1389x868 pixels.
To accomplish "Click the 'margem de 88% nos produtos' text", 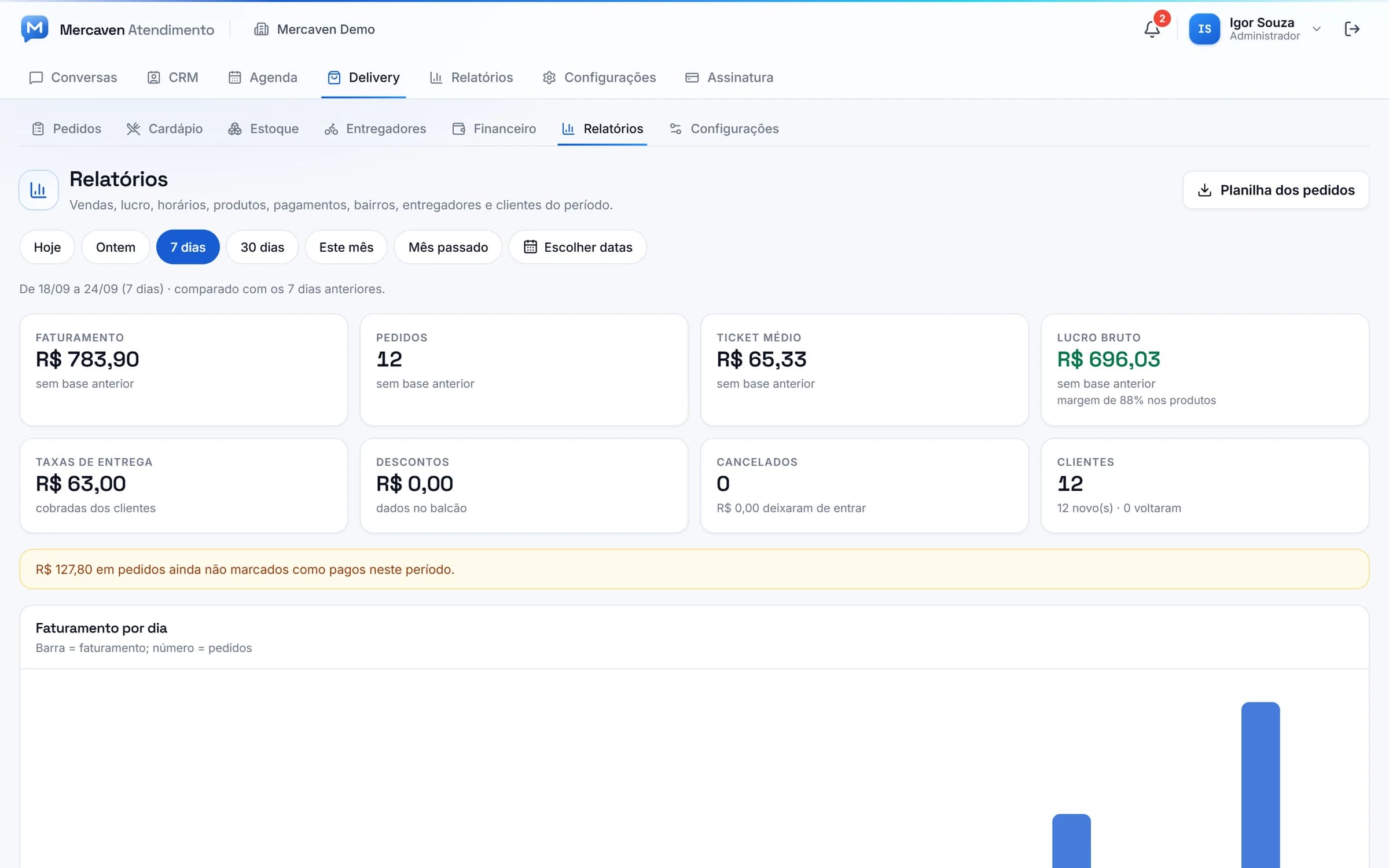I will 1136,400.
